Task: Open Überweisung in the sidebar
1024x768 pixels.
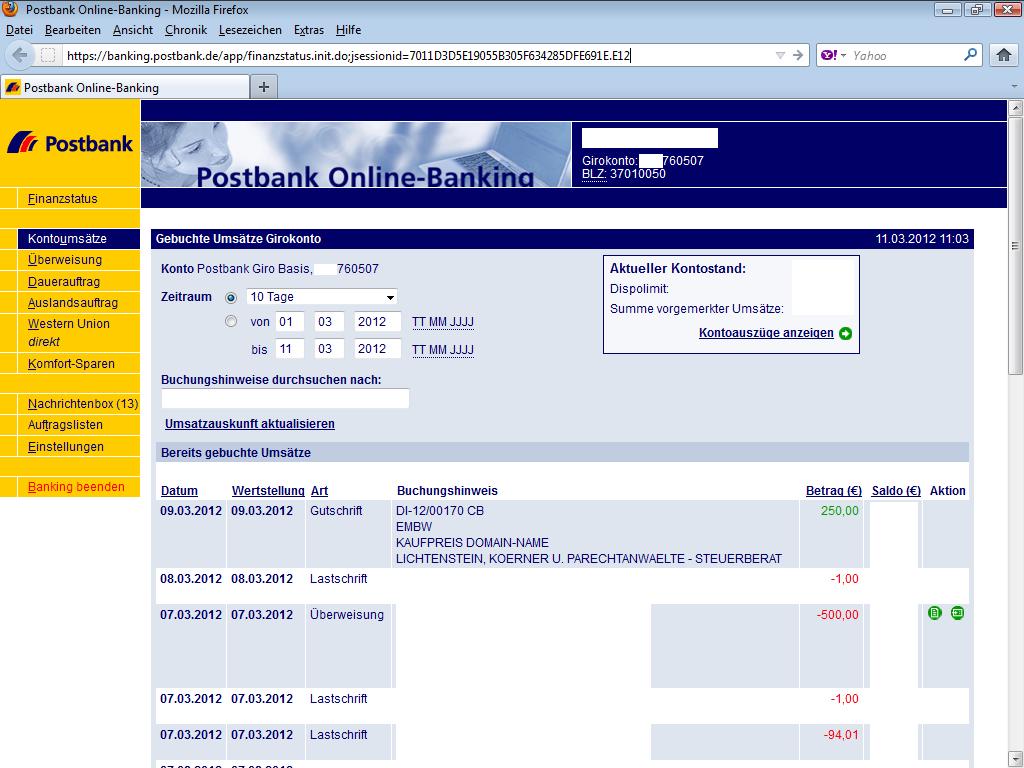Action: 65,260
